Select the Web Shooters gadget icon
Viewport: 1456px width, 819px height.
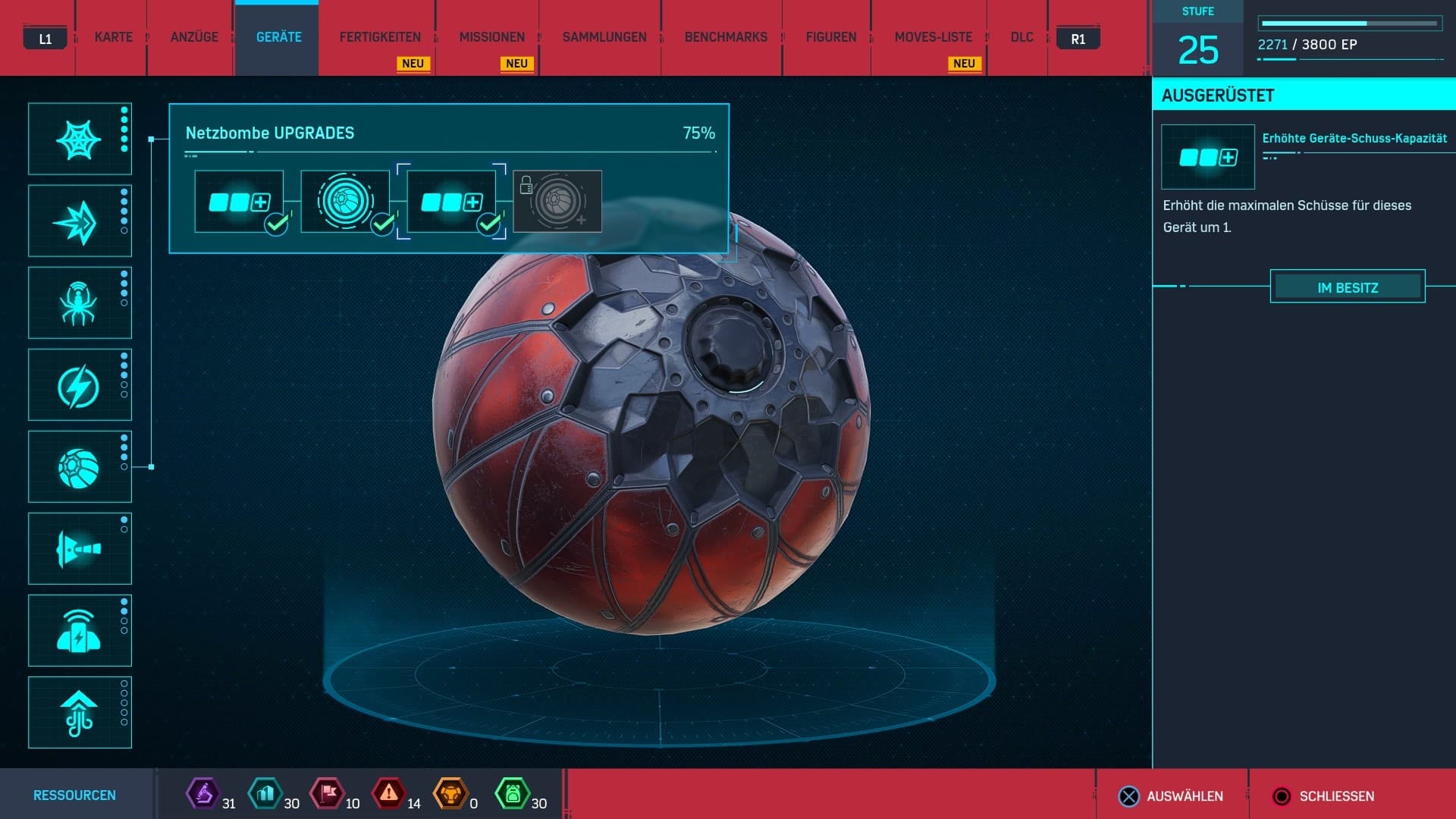pyautogui.click(x=80, y=139)
